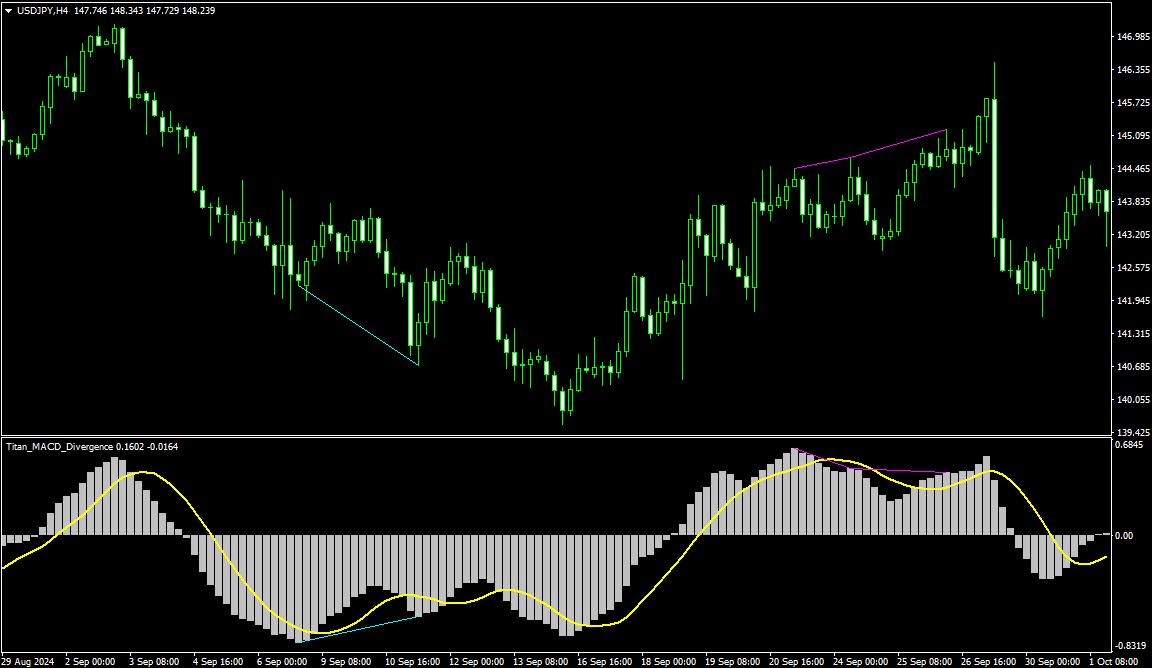Click the 0.00 level on indicator scale
Viewport: 1152px width, 668px height.
1125,536
